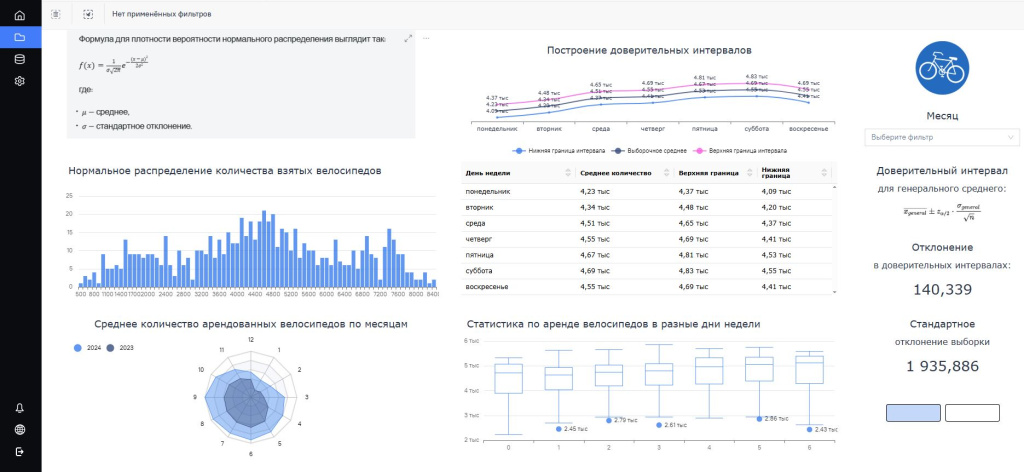
Task: Sort table by Среднее количество column
Action: (667, 173)
